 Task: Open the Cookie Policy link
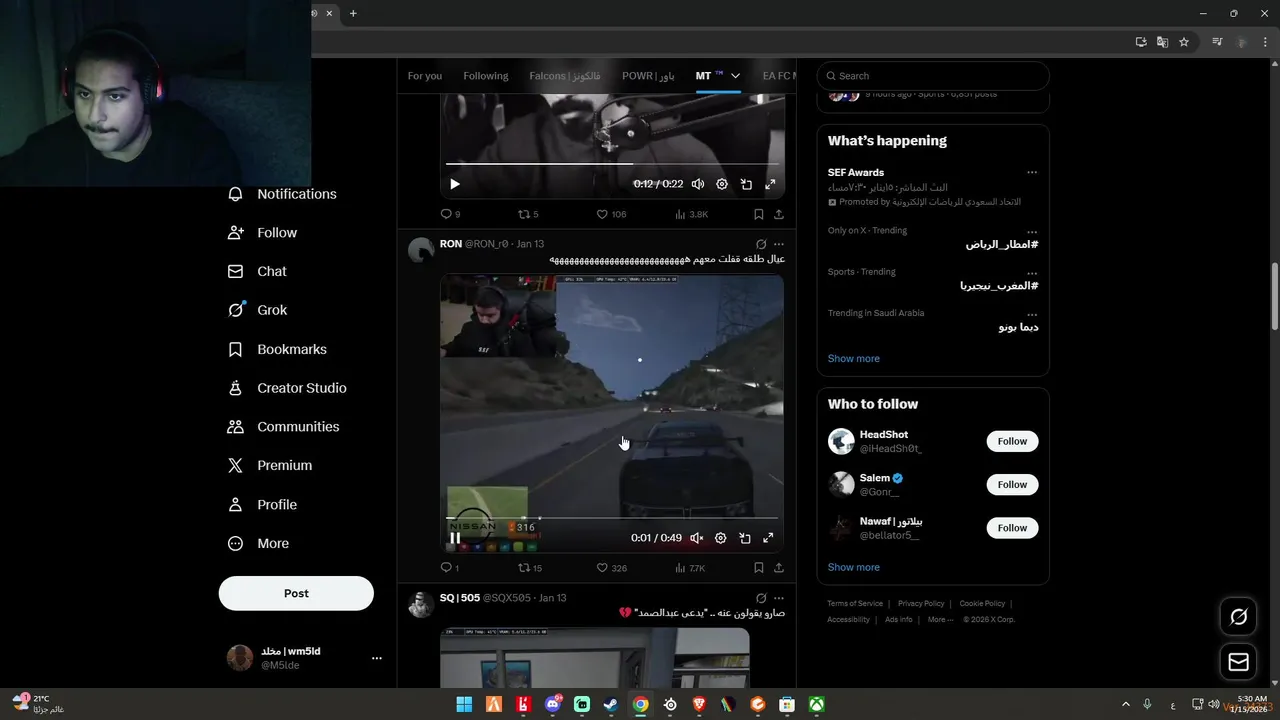(982, 603)
